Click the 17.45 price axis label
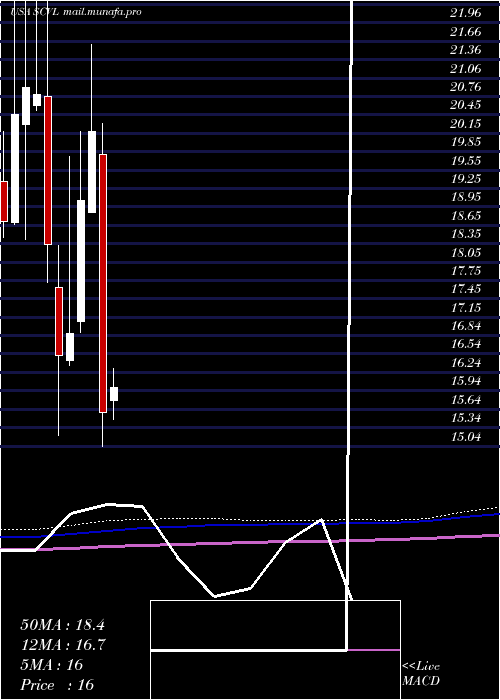 [x=466, y=289]
